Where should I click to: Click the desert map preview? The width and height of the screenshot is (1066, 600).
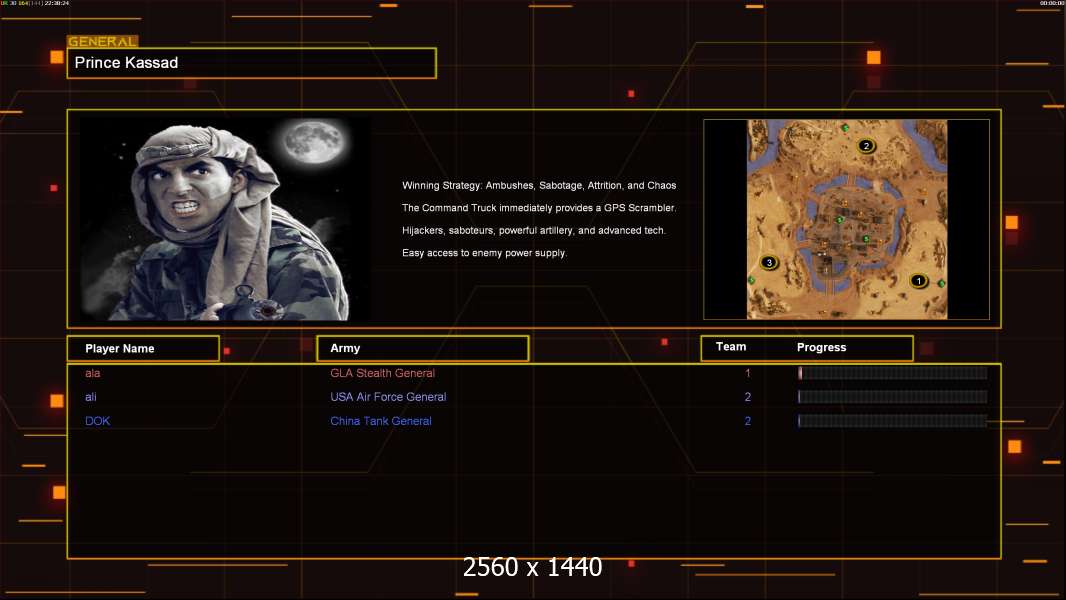coord(846,219)
